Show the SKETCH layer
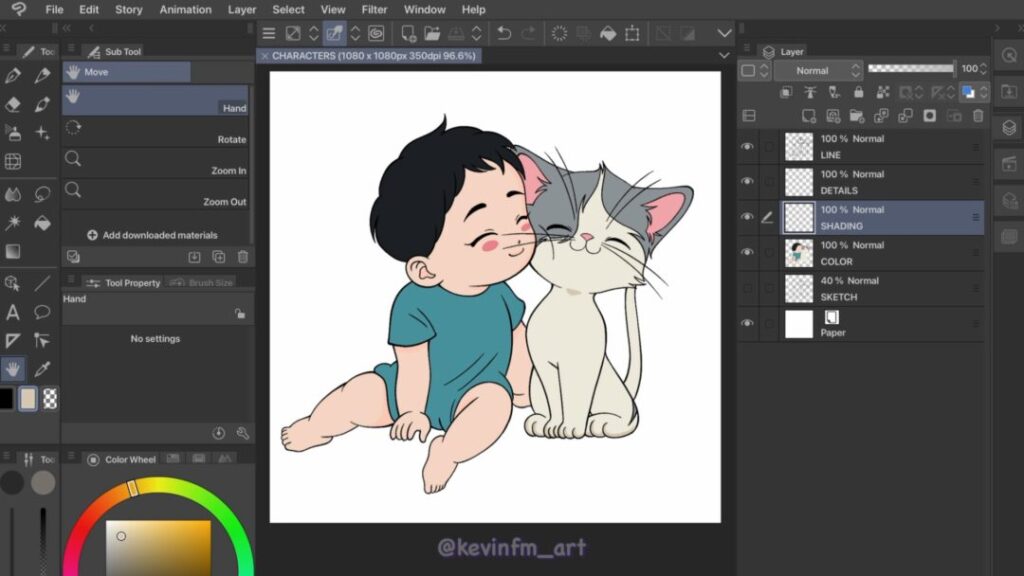Image resolution: width=1024 pixels, height=576 pixels. click(747, 289)
